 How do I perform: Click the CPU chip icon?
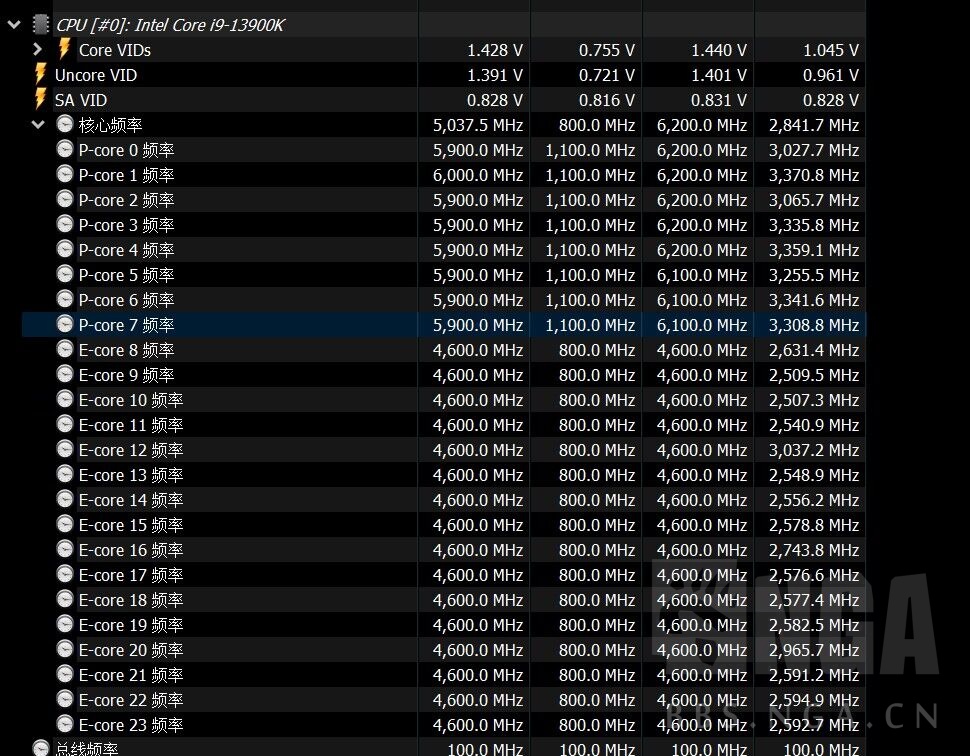40,24
